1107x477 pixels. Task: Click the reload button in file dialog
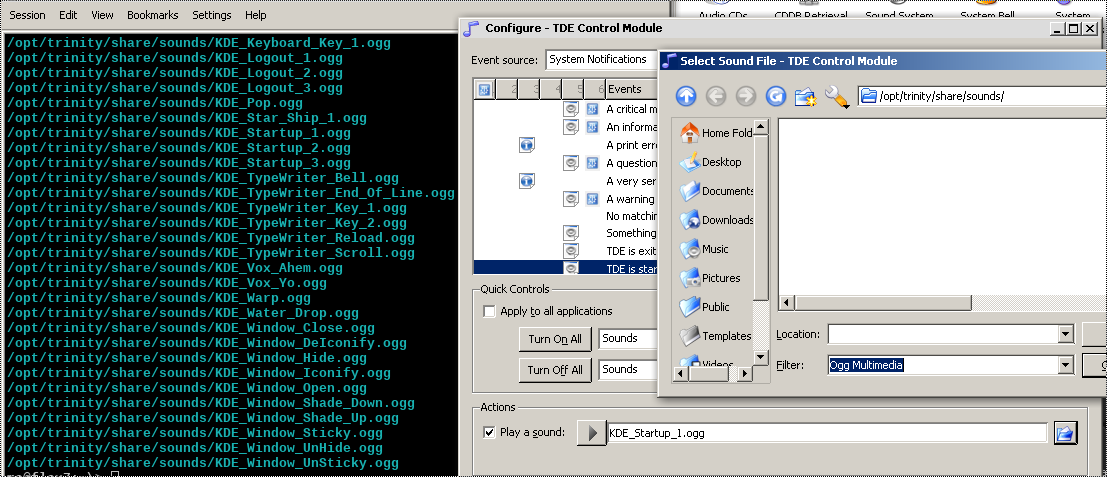775,96
